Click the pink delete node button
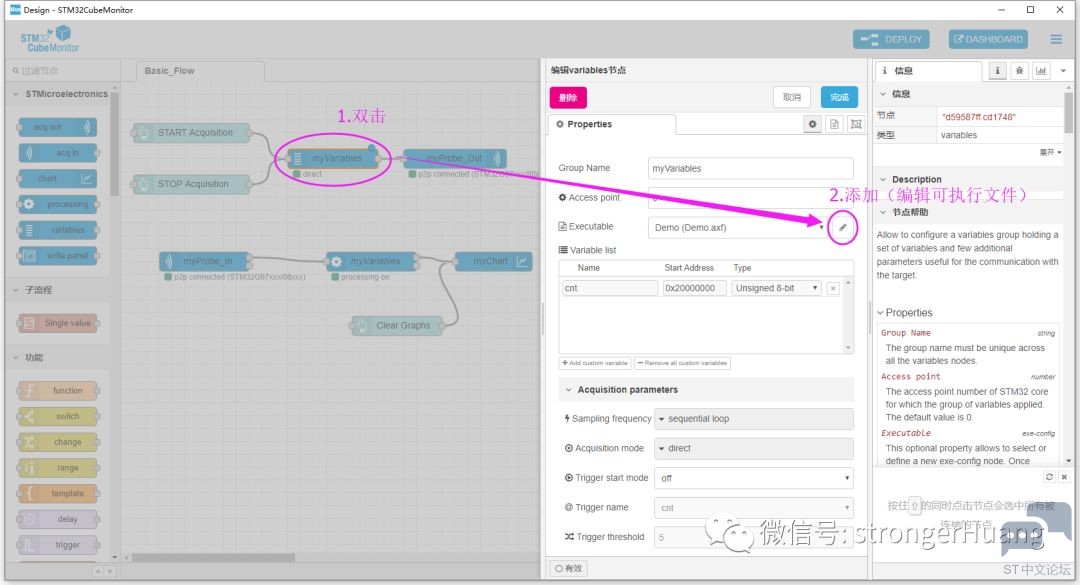 (568, 97)
